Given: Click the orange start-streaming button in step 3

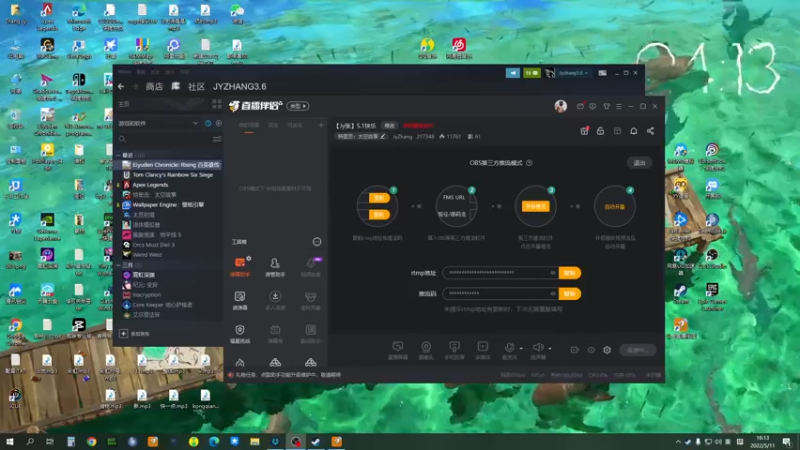Looking at the screenshot, I should tap(535, 207).
